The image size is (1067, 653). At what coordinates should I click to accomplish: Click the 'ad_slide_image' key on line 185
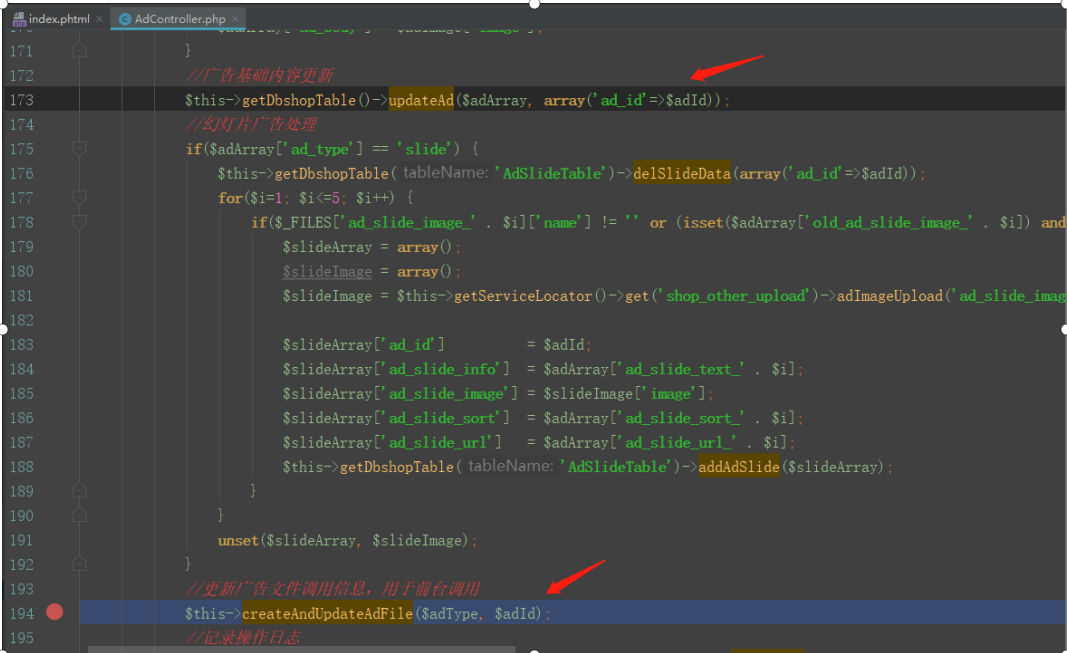448,394
